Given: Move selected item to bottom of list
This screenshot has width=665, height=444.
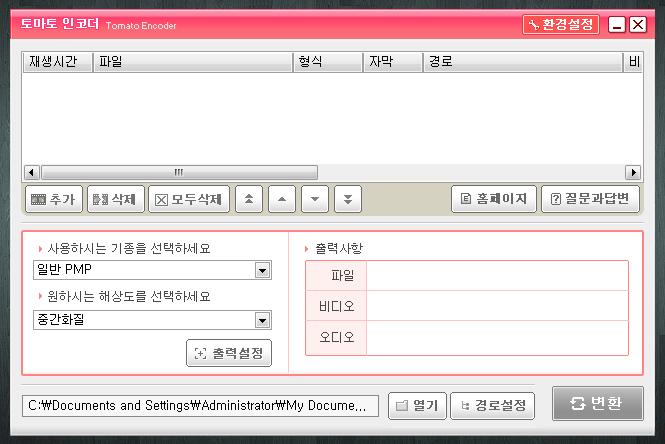Looking at the screenshot, I should tap(348, 199).
